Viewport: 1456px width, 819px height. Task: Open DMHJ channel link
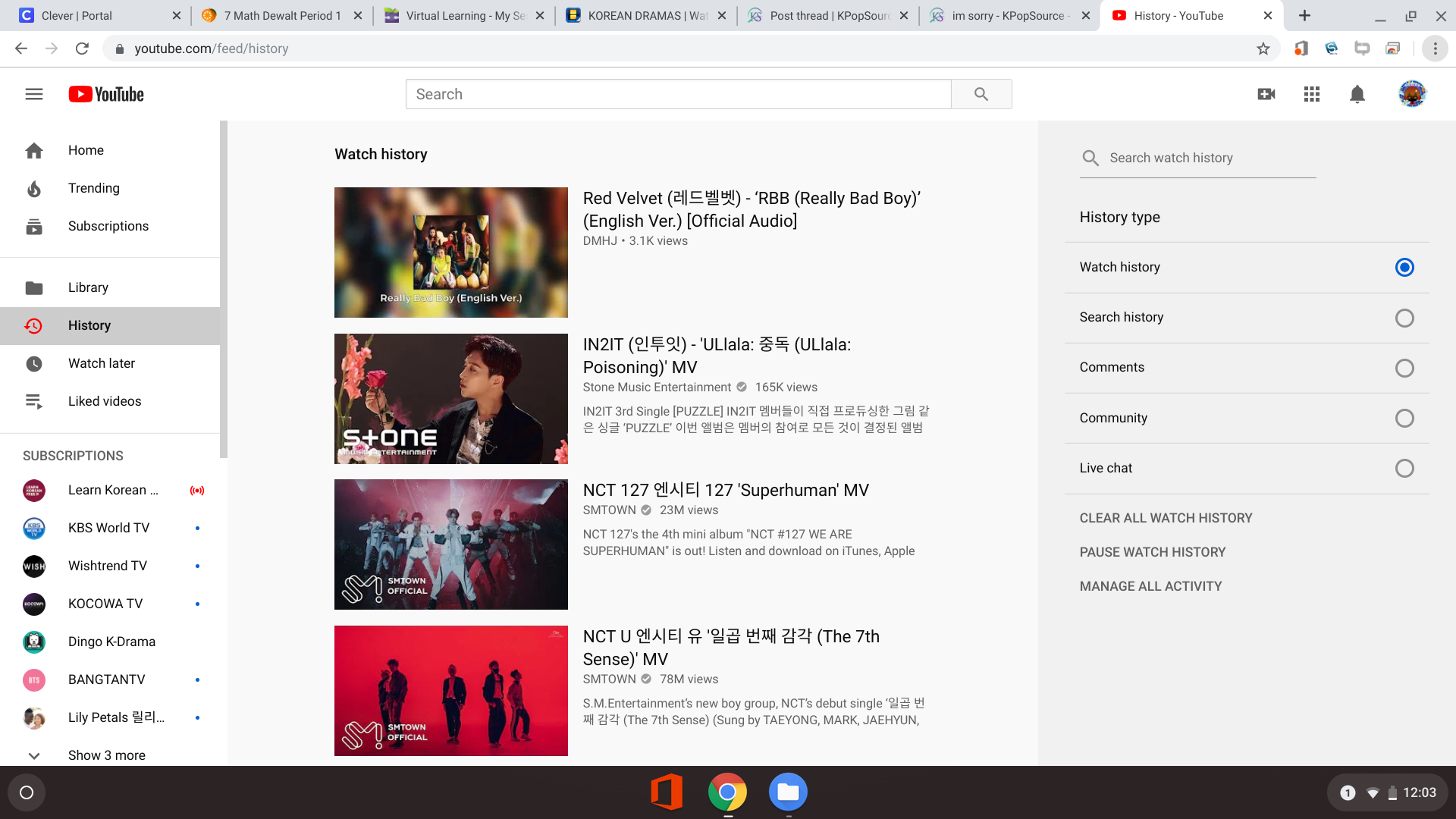pyautogui.click(x=600, y=240)
